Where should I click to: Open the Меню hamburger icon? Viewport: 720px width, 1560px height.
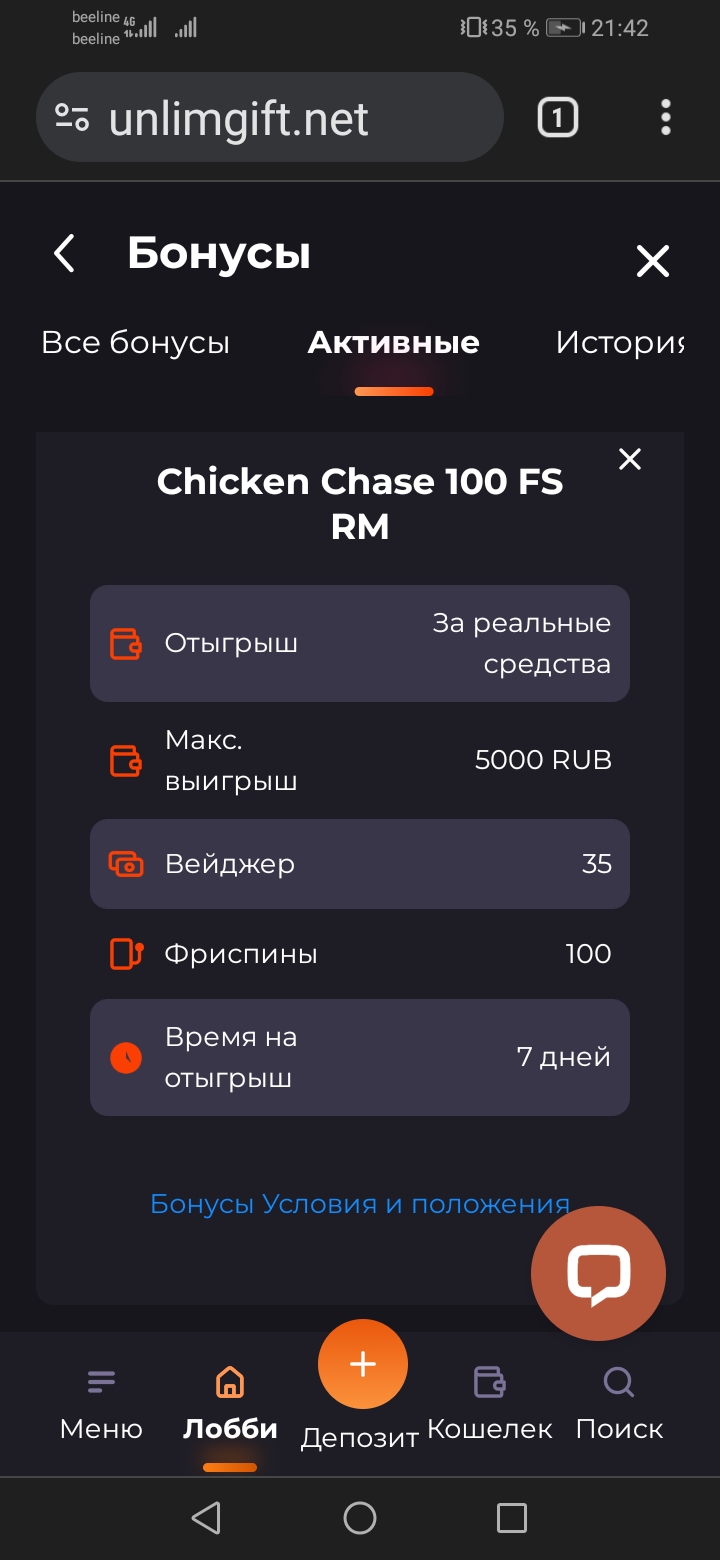pos(101,1382)
